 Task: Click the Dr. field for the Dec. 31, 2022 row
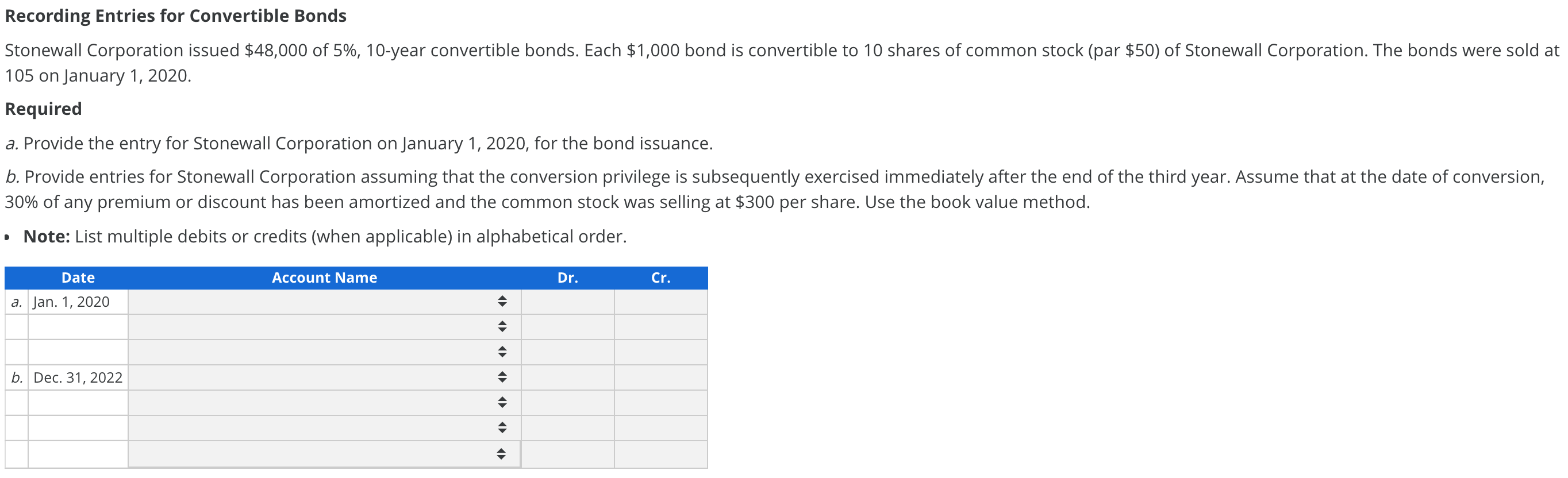tap(567, 377)
